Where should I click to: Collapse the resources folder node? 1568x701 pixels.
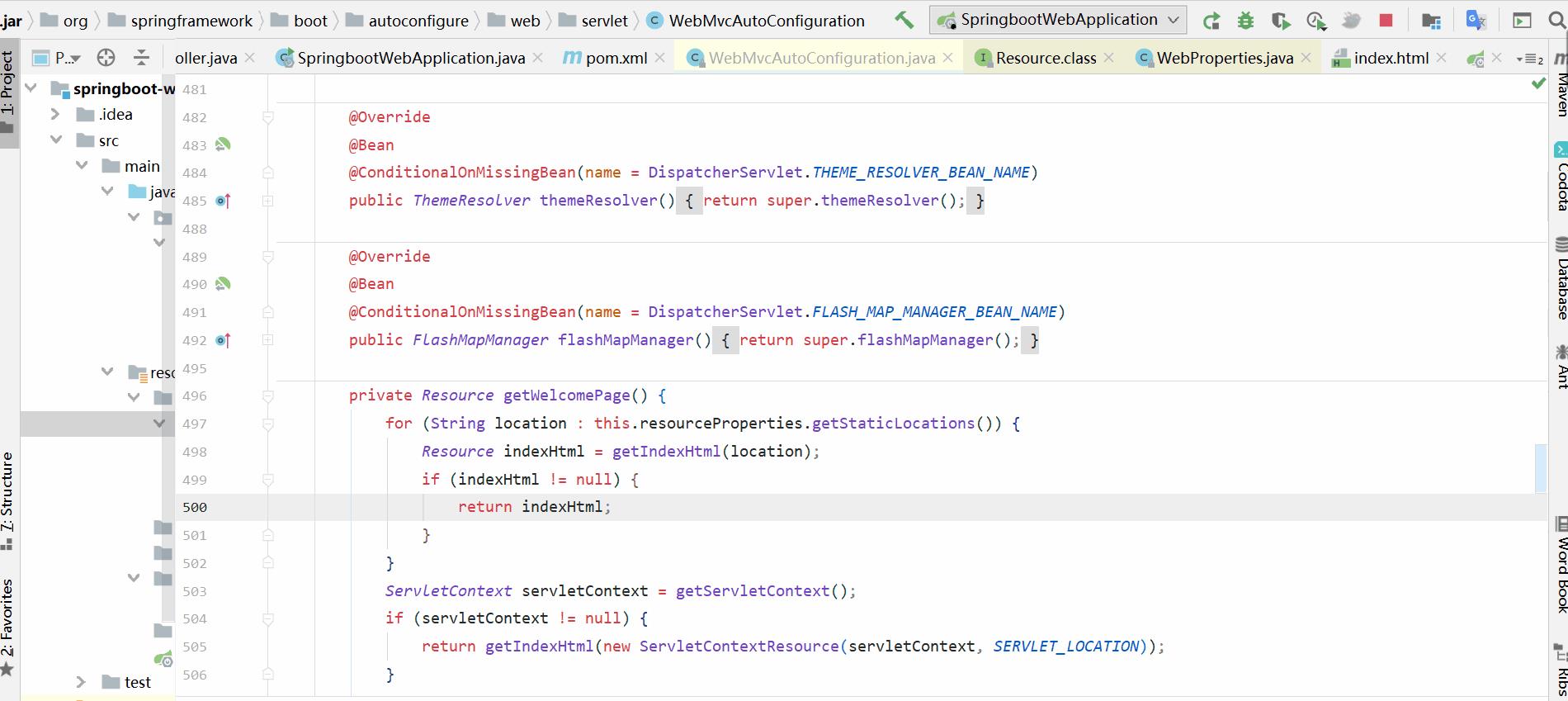click(107, 372)
